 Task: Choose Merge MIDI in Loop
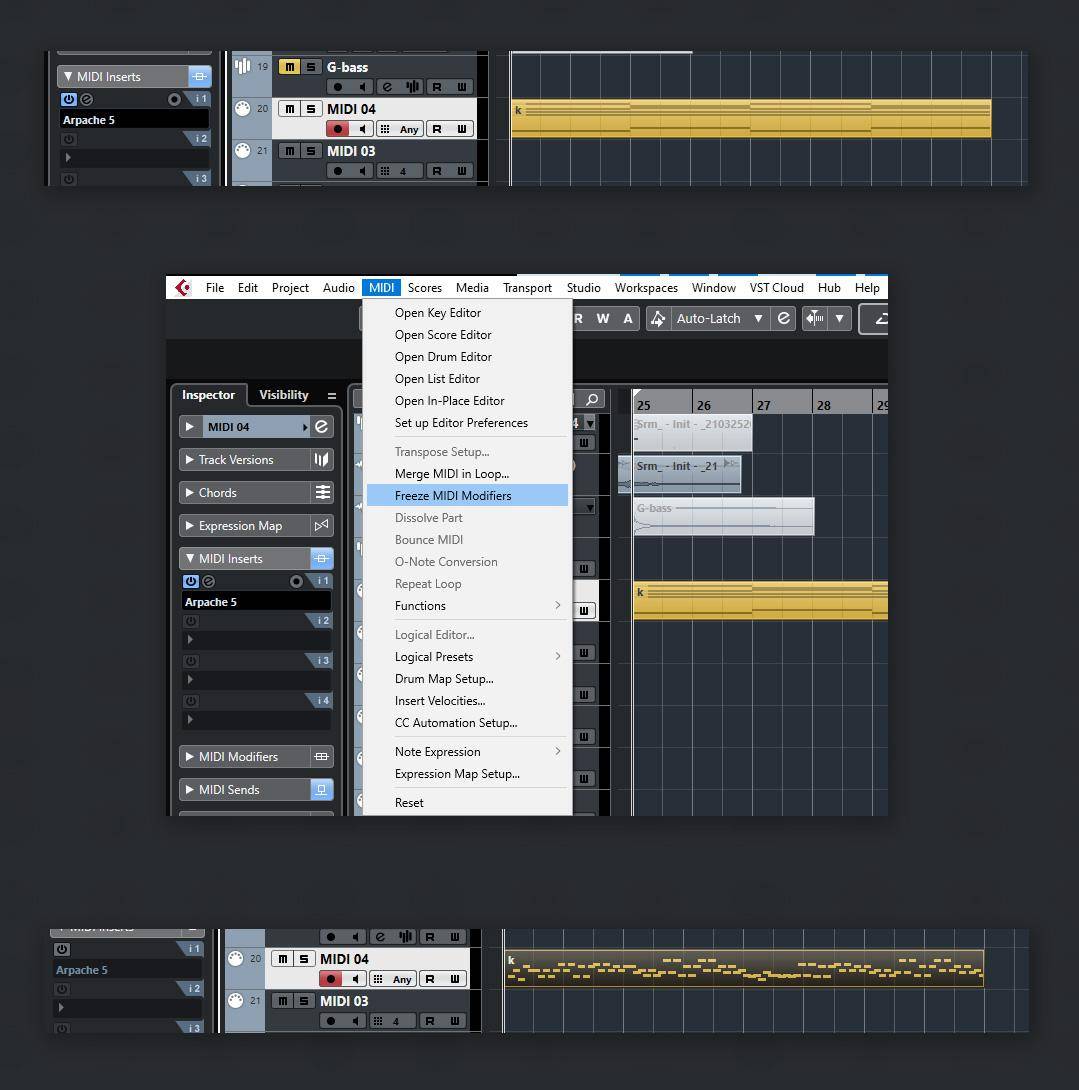pos(451,473)
